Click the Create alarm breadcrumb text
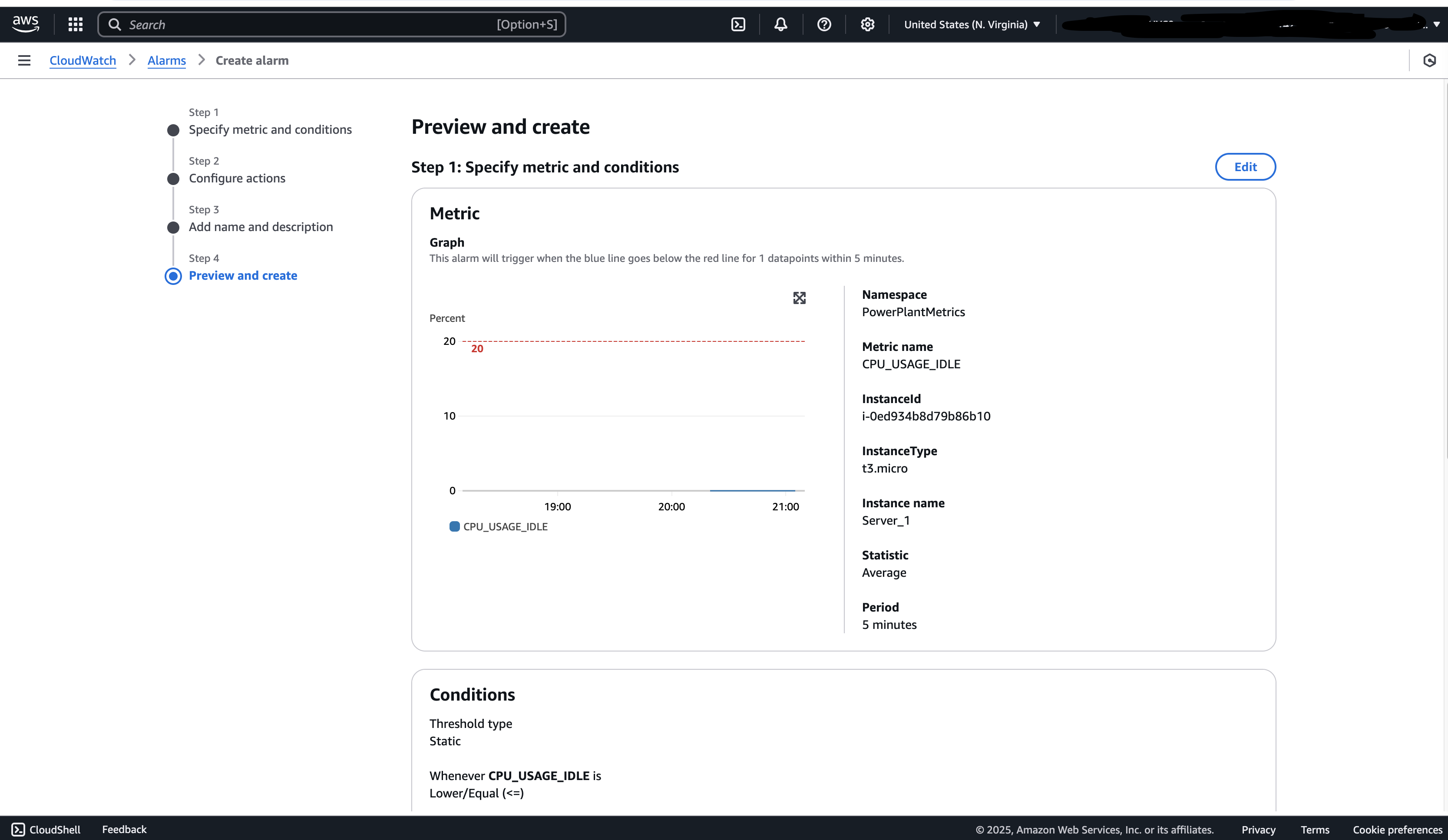 252,60
